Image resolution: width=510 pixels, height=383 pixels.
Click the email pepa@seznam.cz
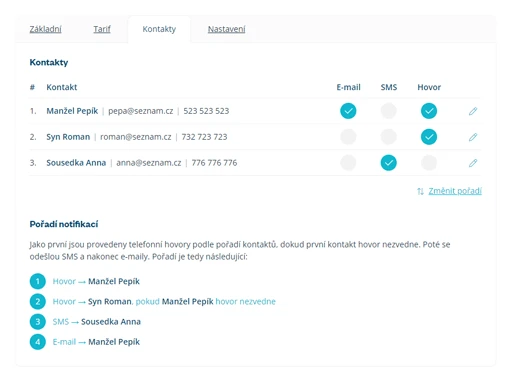[141, 111]
